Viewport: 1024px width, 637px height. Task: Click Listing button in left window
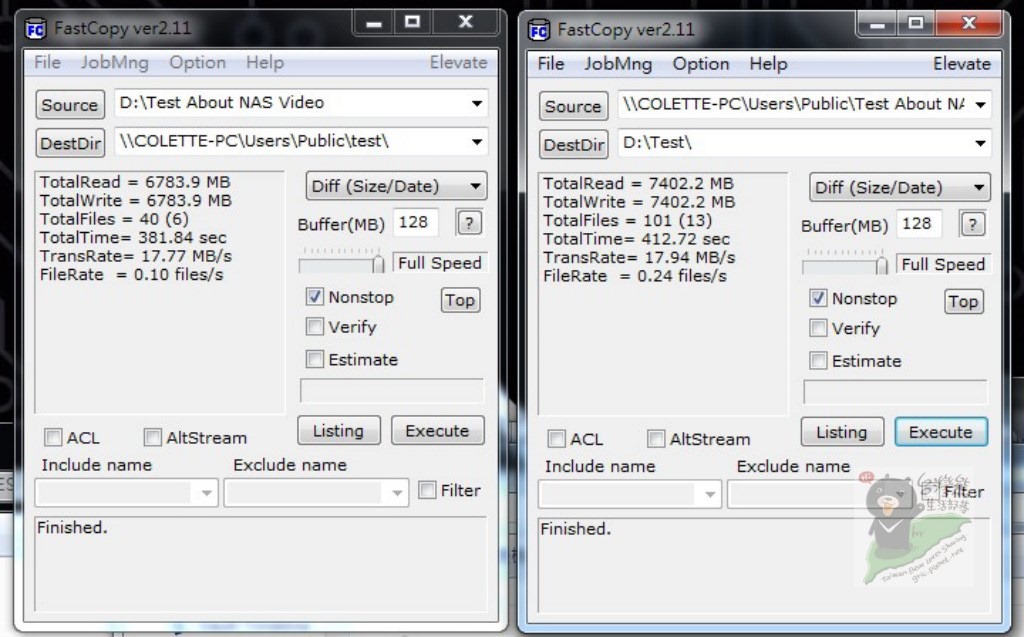(339, 431)
